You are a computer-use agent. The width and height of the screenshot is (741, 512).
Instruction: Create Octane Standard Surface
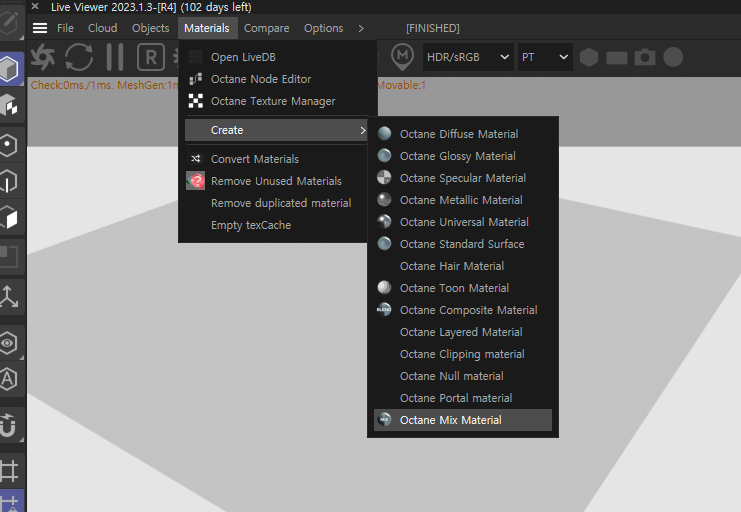463,244
